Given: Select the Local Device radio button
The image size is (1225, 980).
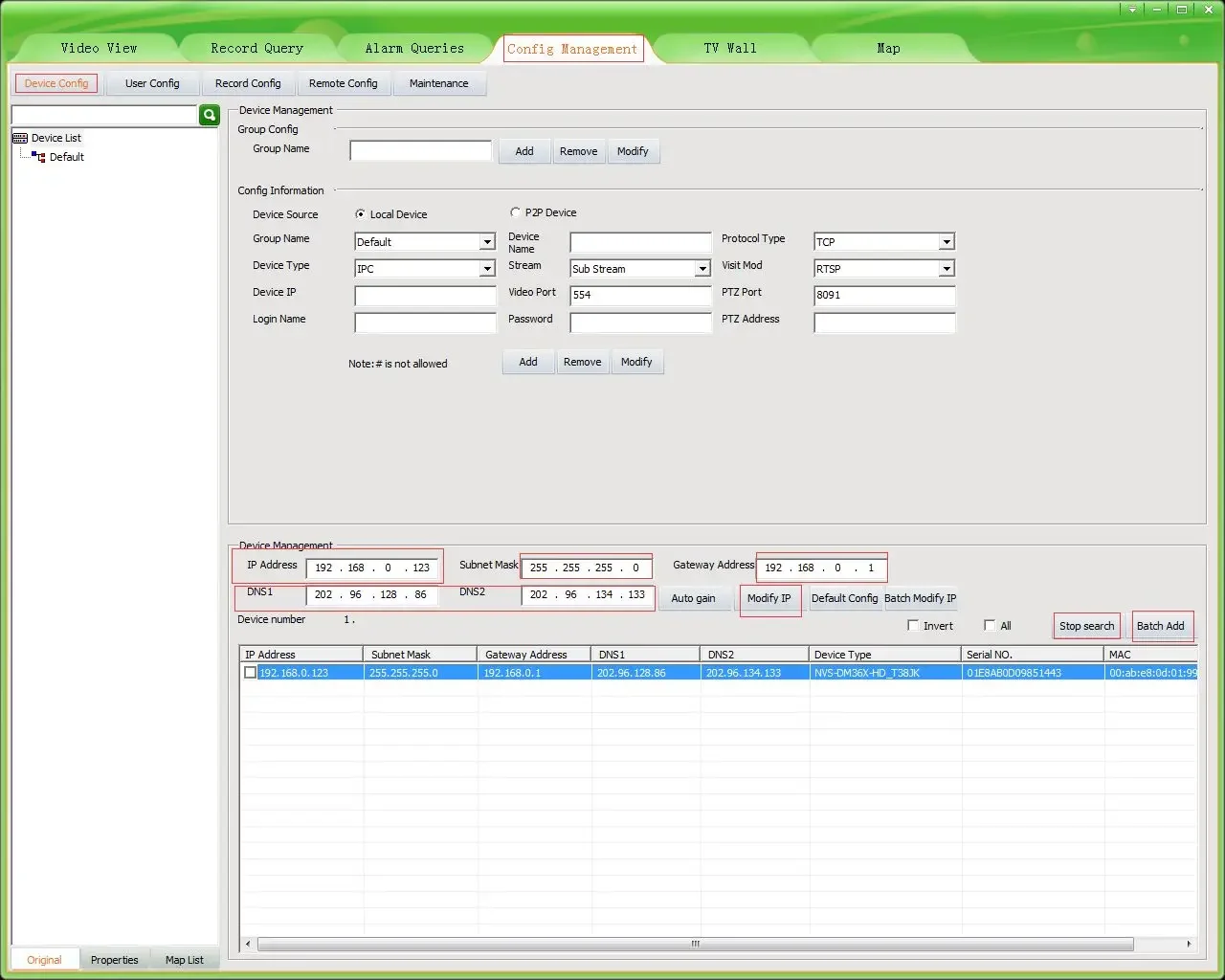Looking at the screenshot, I should tap(360, 214).
